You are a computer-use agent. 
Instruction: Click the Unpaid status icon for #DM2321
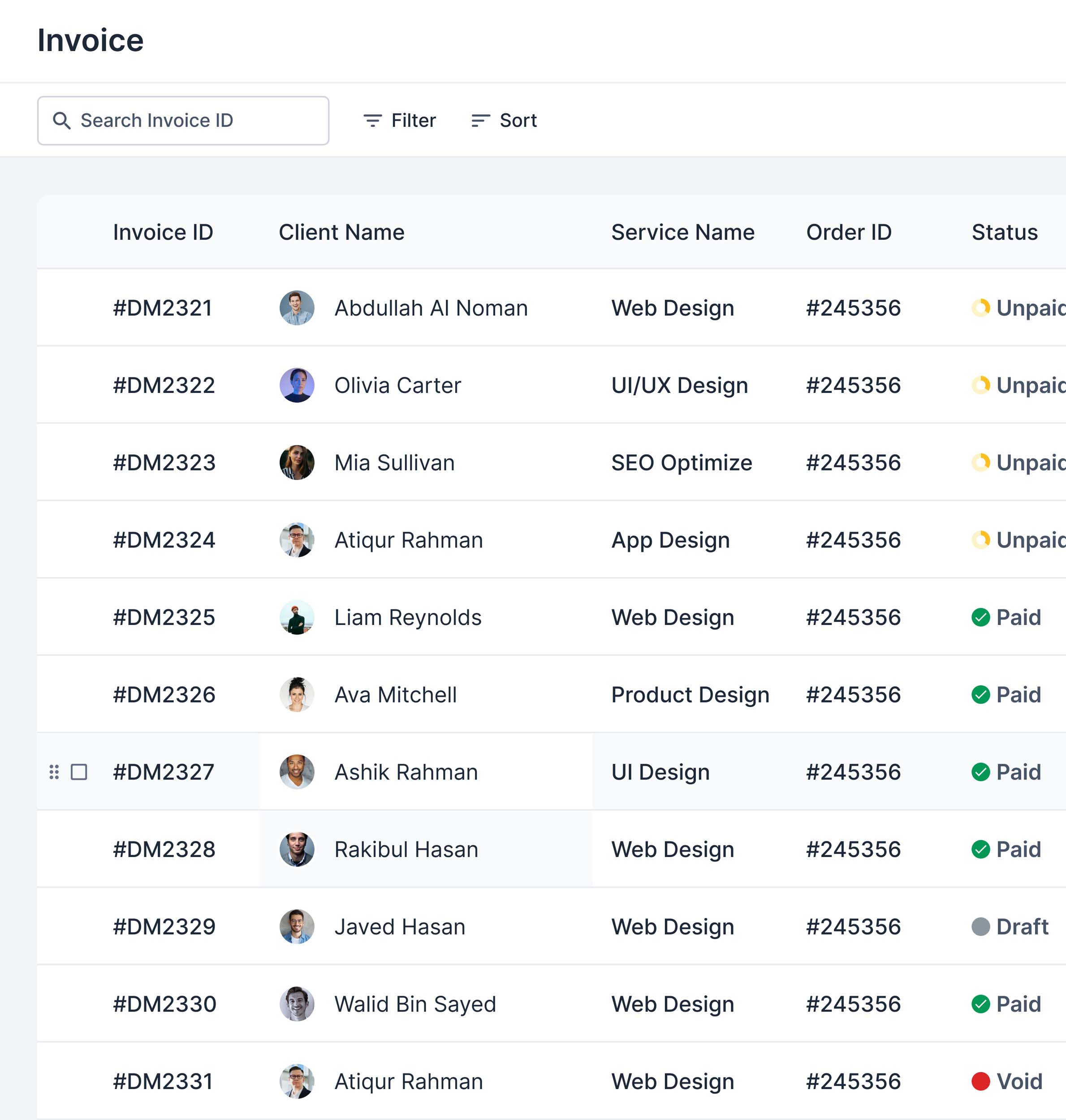point(980,308)
